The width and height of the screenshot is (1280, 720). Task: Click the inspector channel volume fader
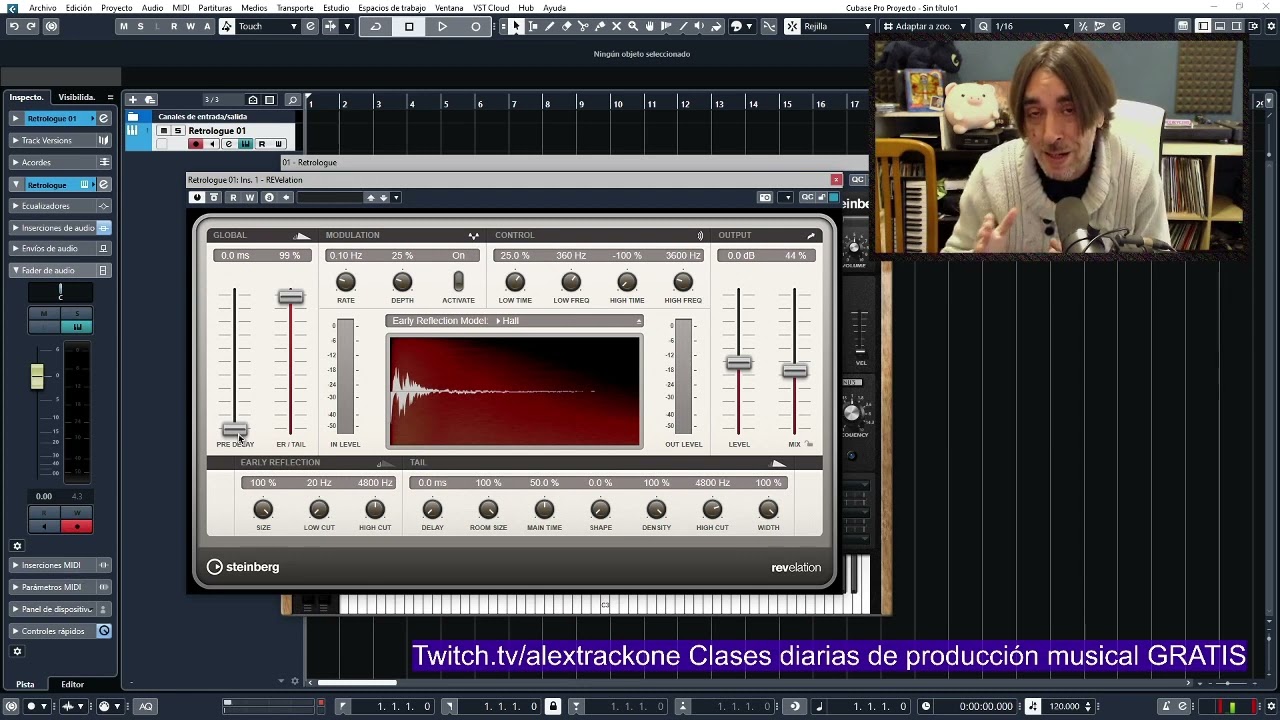pyautogui.click(x=37, y=376)
